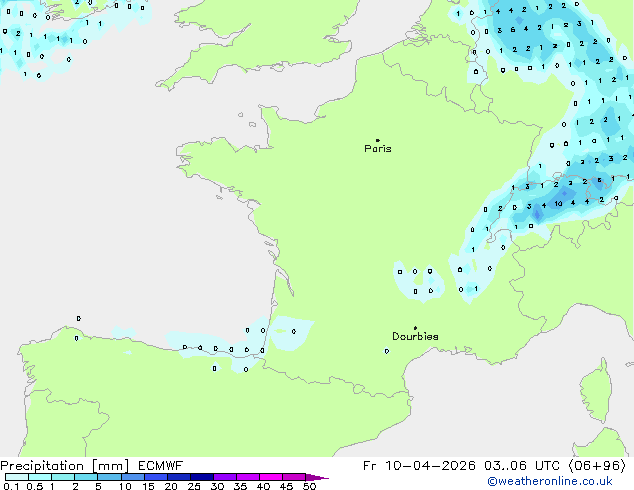This screenshot has width=634, height=490.
Task: Pick the 5–10 mm legend swatch
Action: [x=109, y=477]
